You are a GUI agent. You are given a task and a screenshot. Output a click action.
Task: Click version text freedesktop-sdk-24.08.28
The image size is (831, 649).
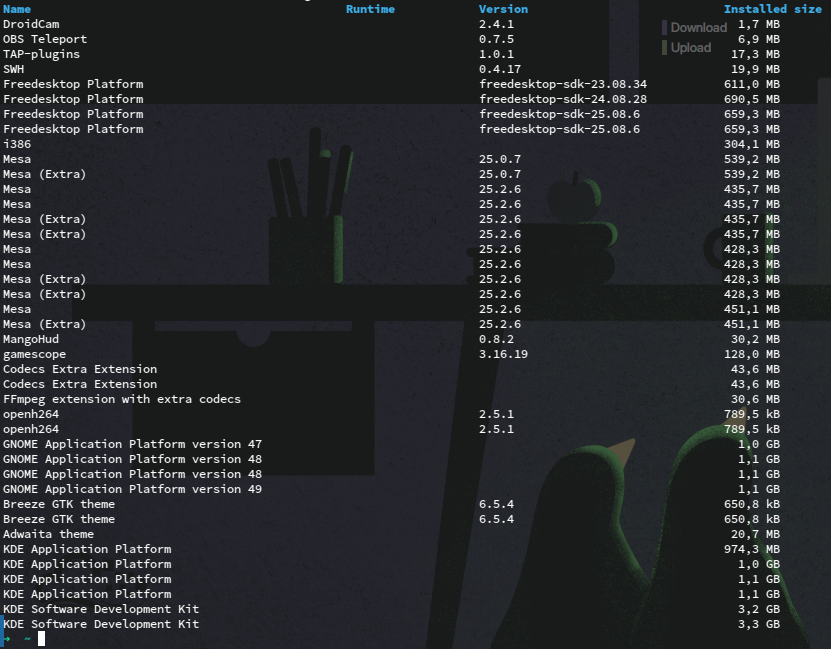563,99
